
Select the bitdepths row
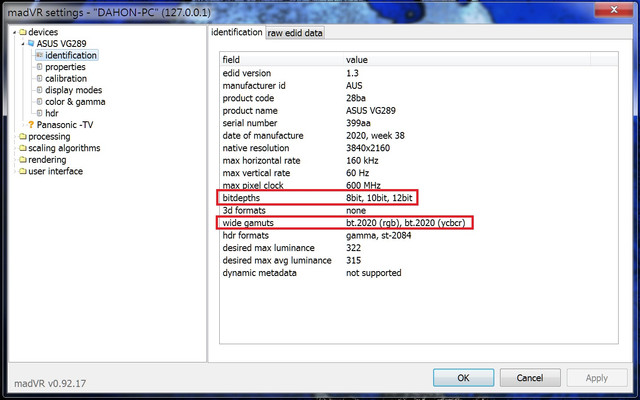click(x=419, y=198)
